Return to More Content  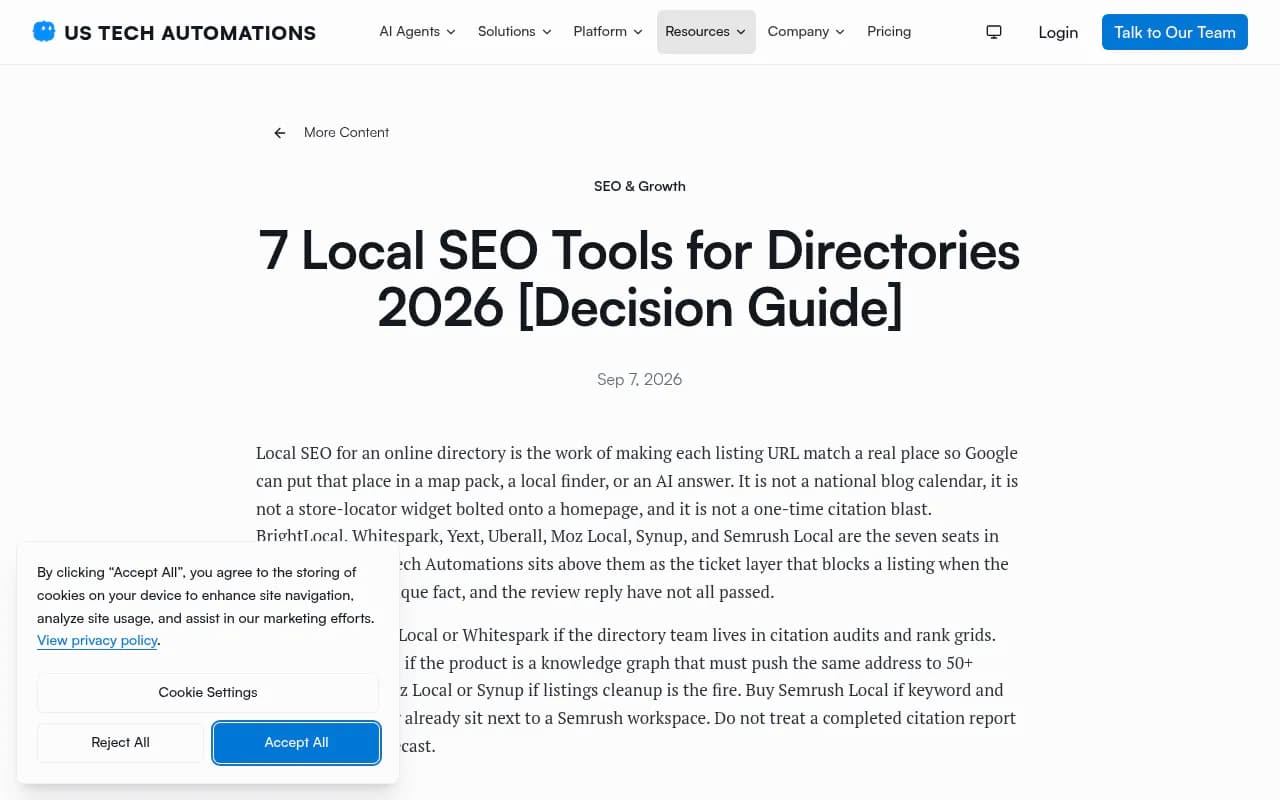pyautogui.click(x=346, y=133)
